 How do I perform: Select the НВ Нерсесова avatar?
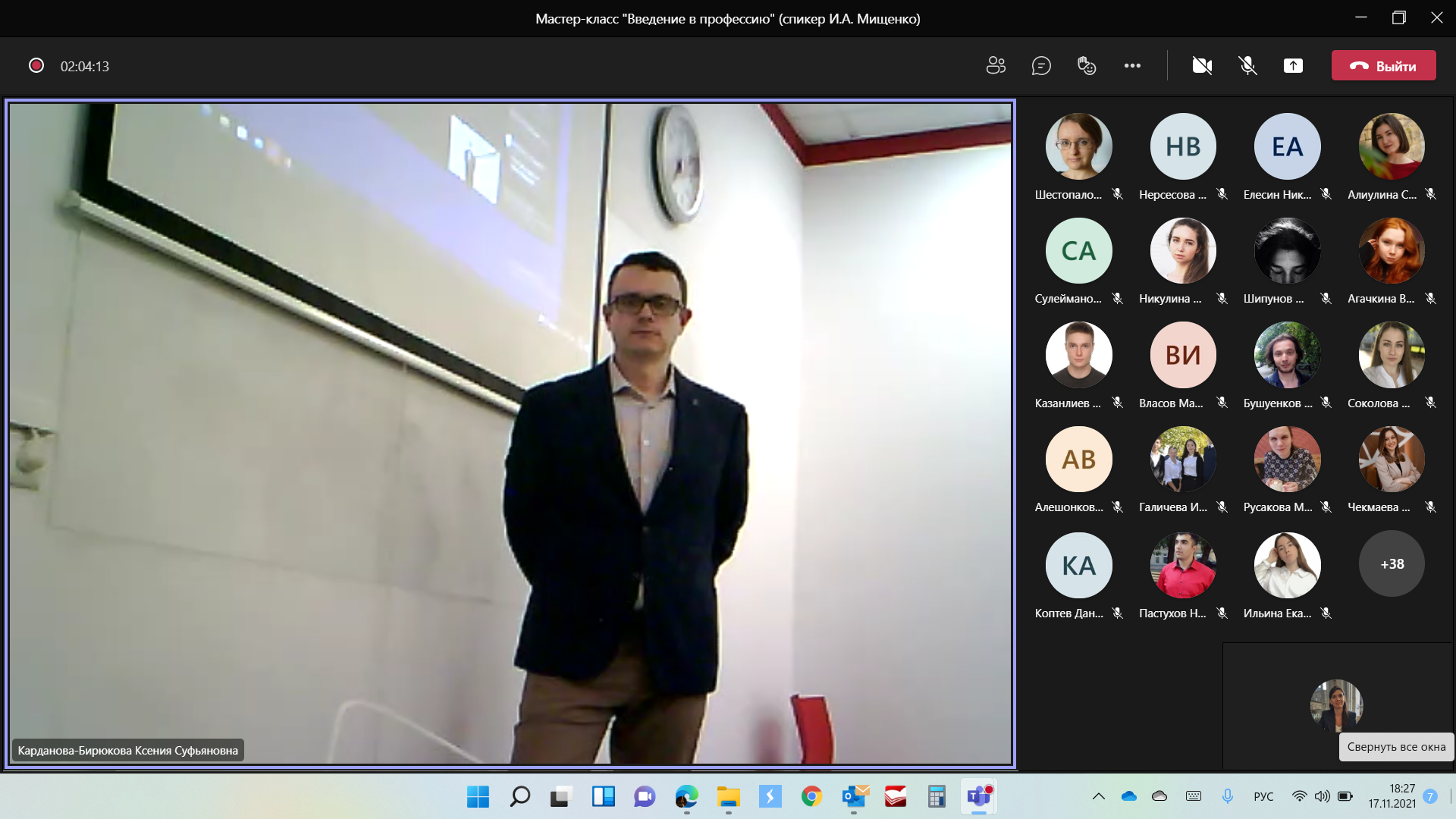click(1182, 146)
